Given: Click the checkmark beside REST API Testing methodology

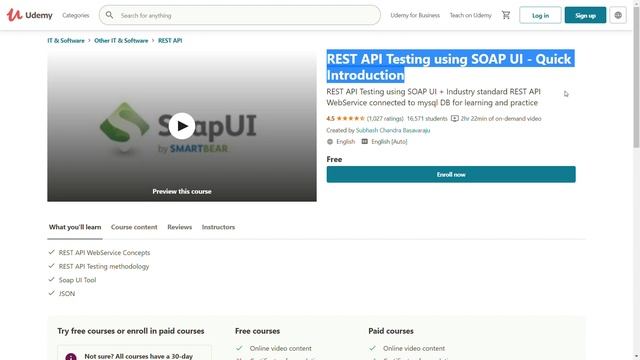Looking at the screenshot, I should coord(51,266).
